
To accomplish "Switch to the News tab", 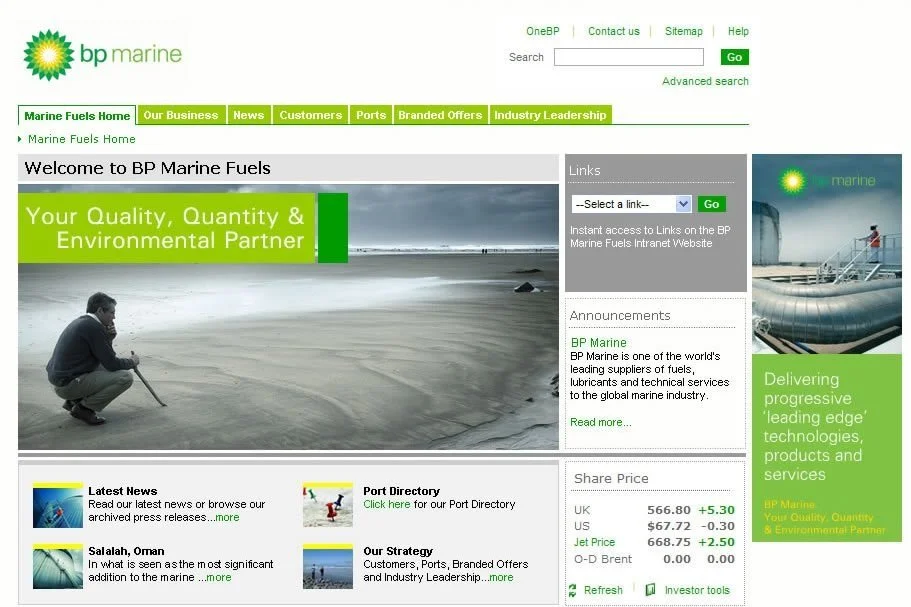I will [249, 115].
